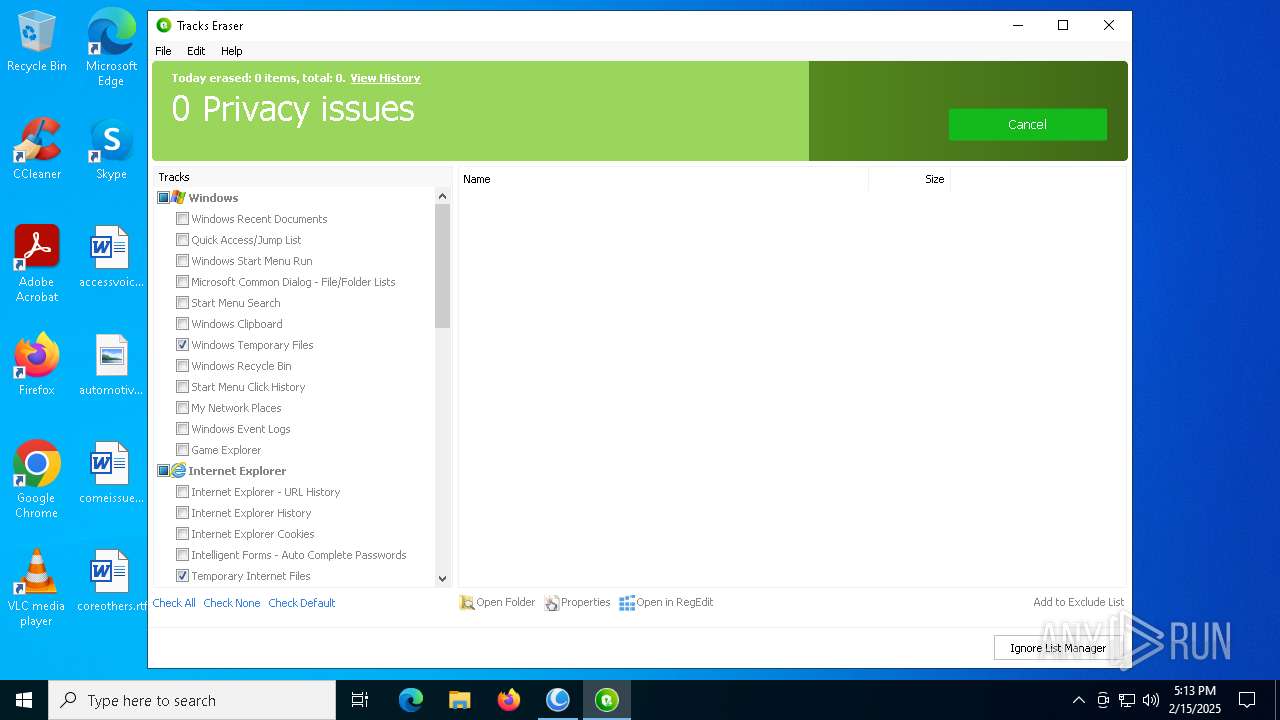Click the Internet Explorer category icon
This screenshot has width=1280, height=720.
pos(178,471)
